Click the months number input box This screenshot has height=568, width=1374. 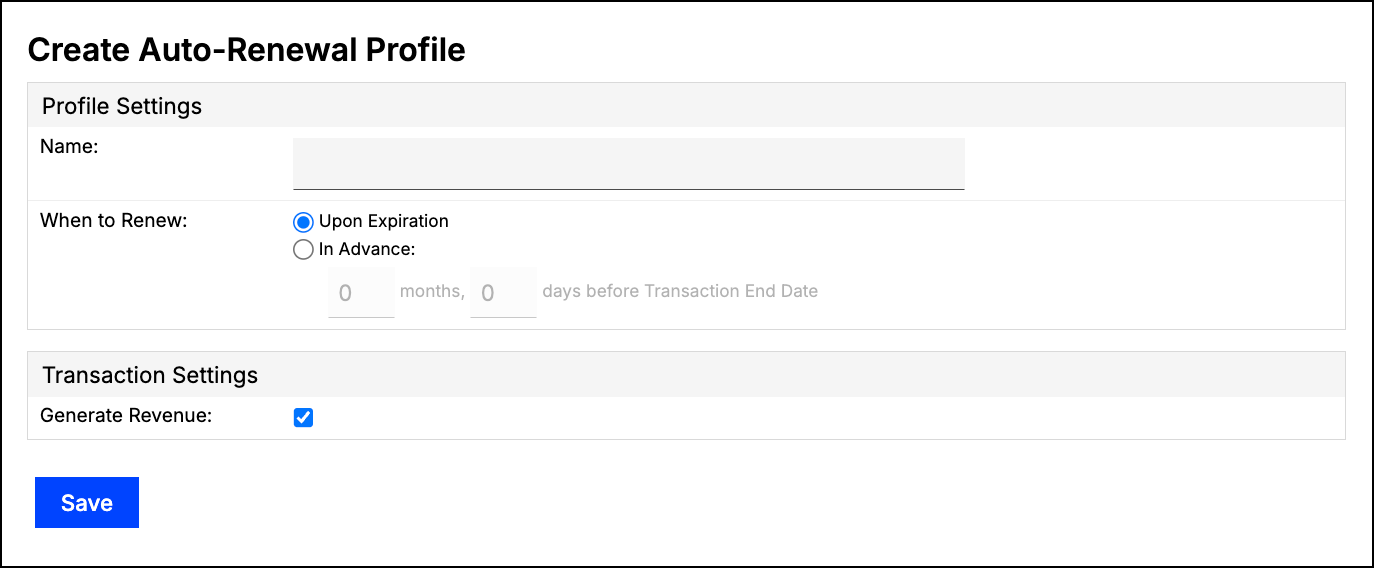pyautogui.click(x=361, y=292)
